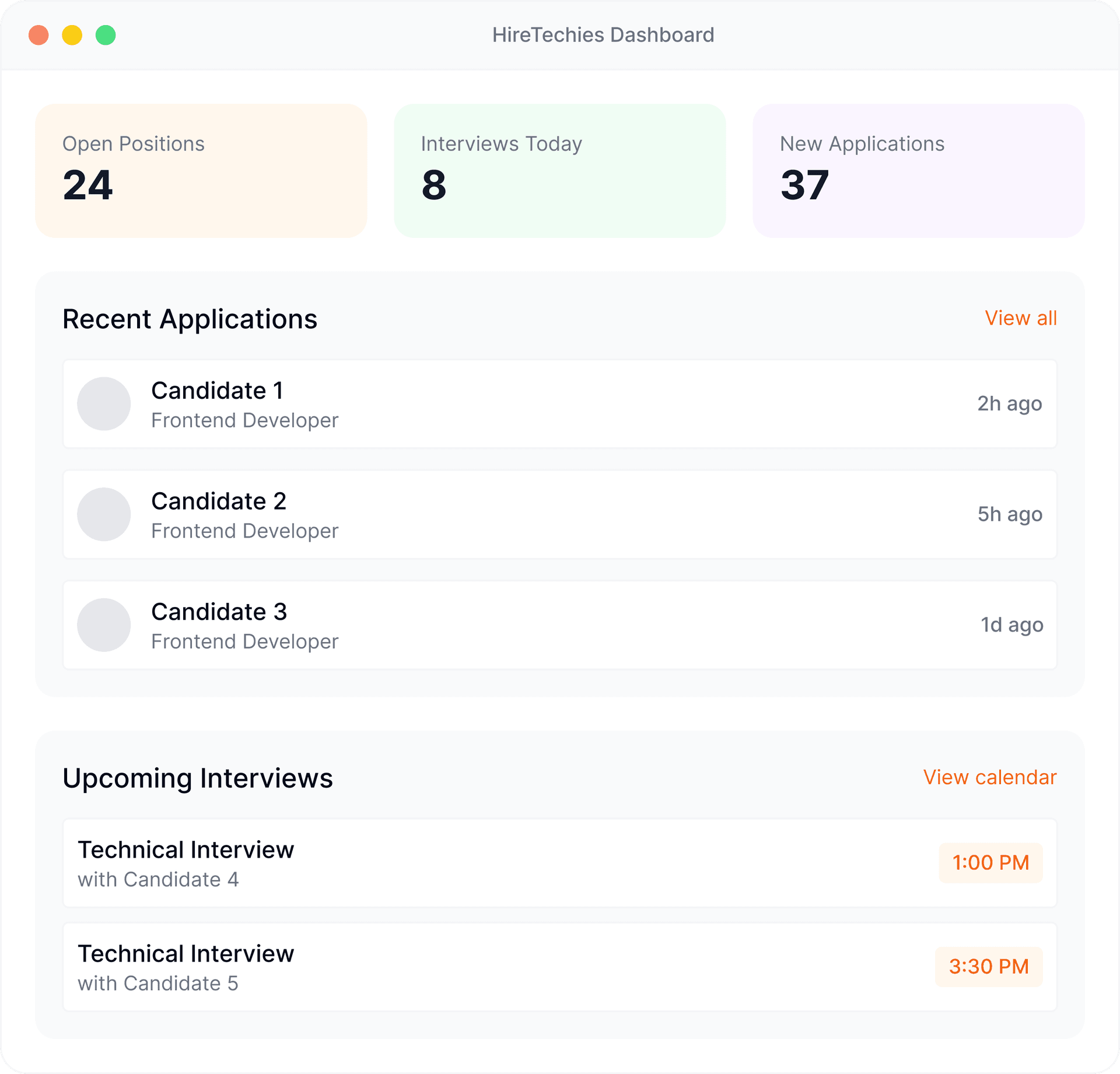Open View calendar link

pos(990,778)
